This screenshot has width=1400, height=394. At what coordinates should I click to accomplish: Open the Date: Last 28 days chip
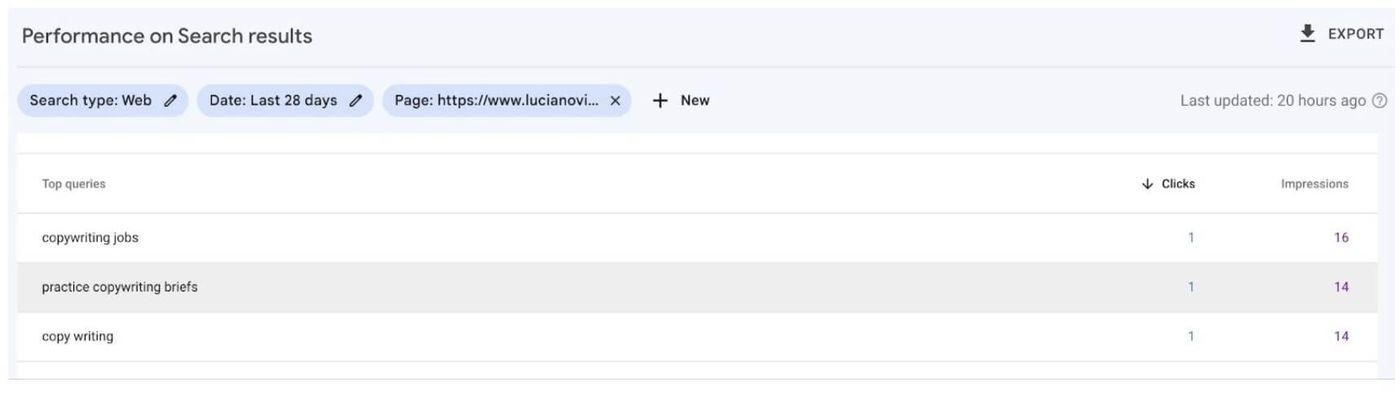click(285, 100)
